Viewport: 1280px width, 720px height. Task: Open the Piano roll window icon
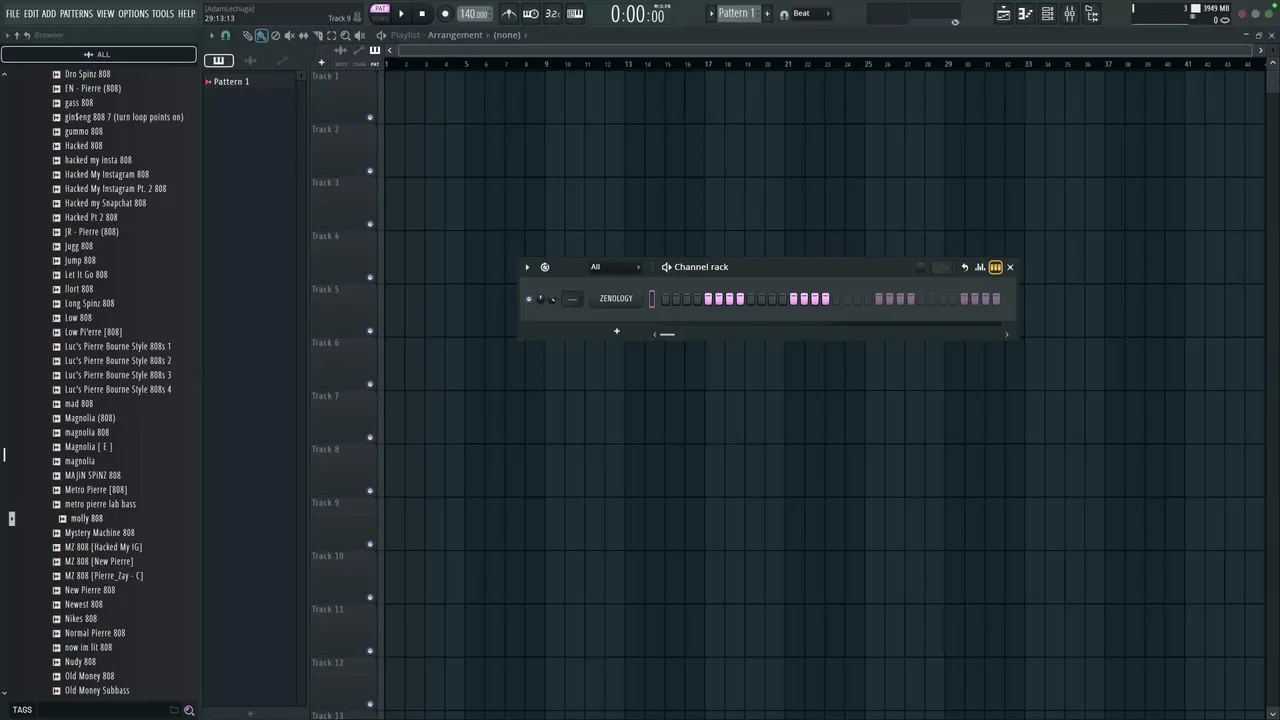tap(1025, 14)
